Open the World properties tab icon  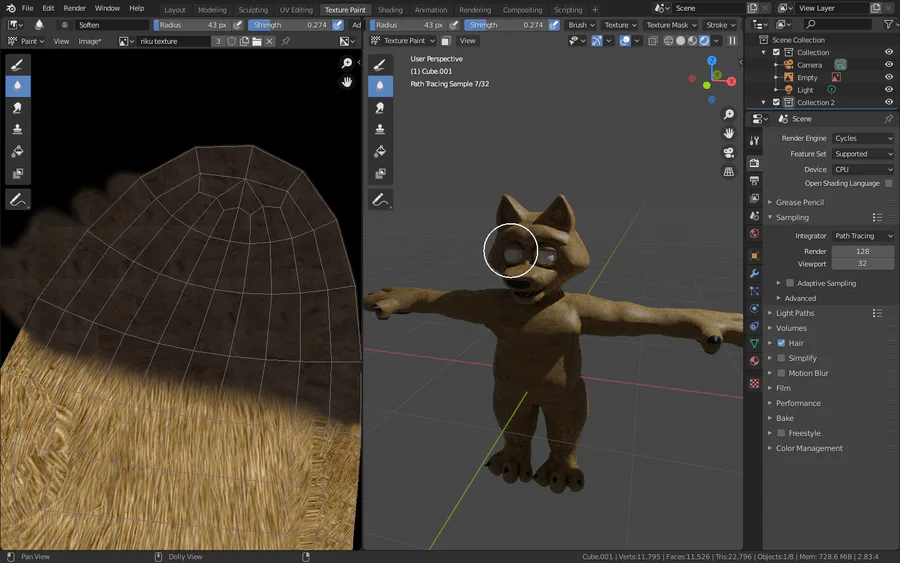click(x=754, y=234)
